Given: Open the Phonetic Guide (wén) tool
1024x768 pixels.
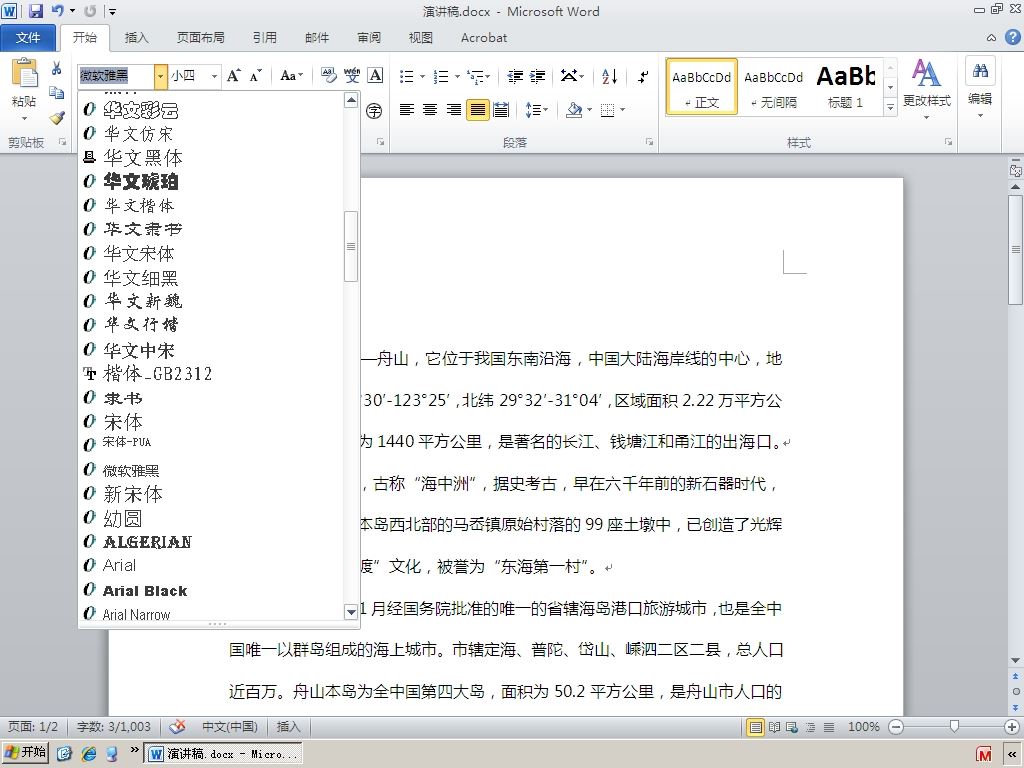Looking at the screenshot, I should point(352,76).
